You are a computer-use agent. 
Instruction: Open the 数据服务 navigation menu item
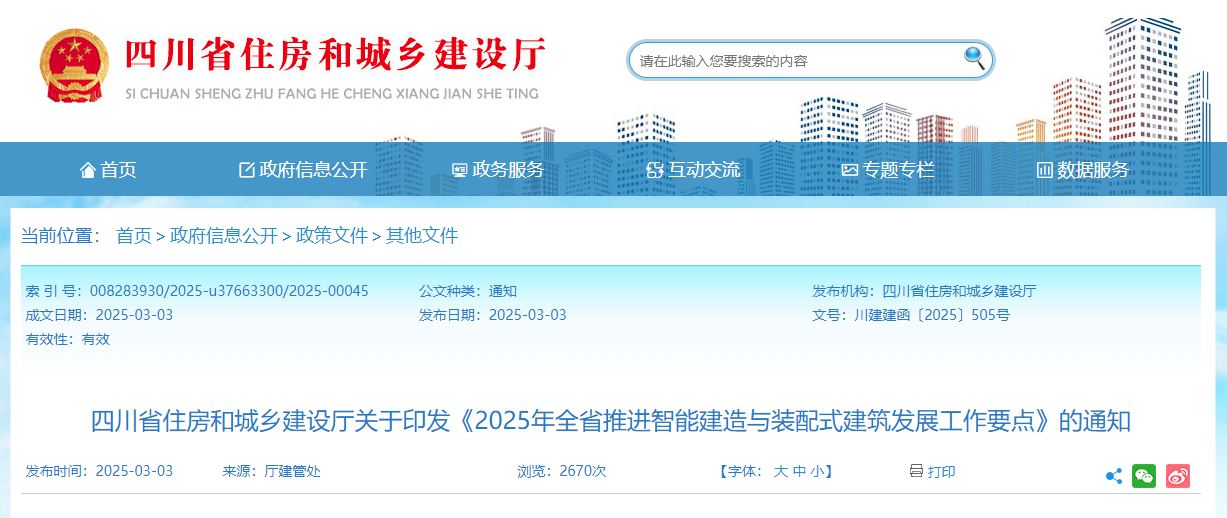[x=1083, y=170]
